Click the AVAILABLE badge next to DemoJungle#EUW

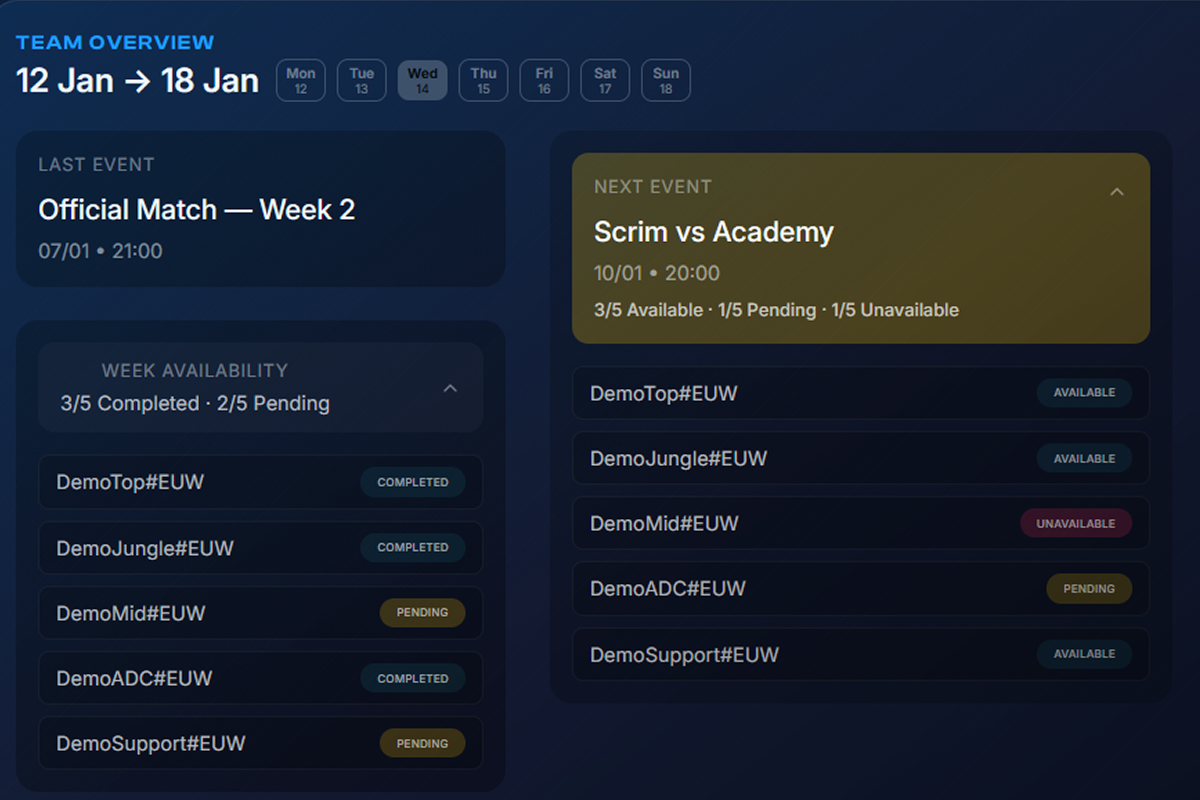pos(1084,458)
